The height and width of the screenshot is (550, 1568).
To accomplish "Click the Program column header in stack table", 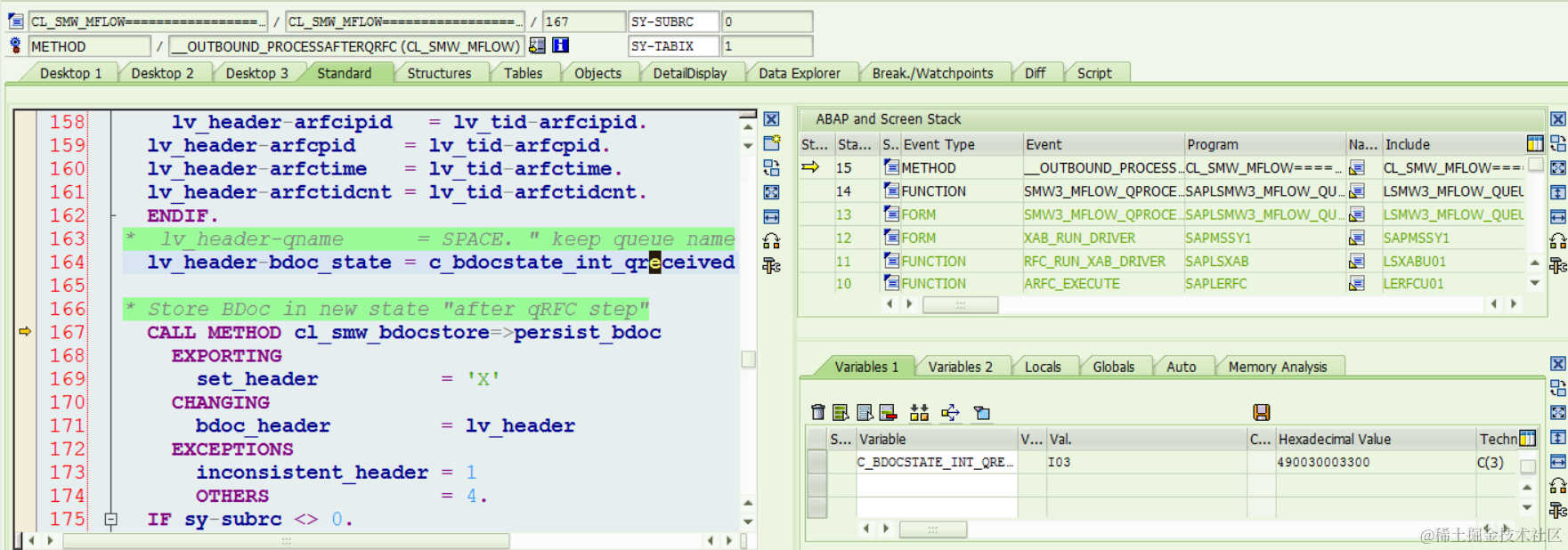I will tap(1263, 144).
